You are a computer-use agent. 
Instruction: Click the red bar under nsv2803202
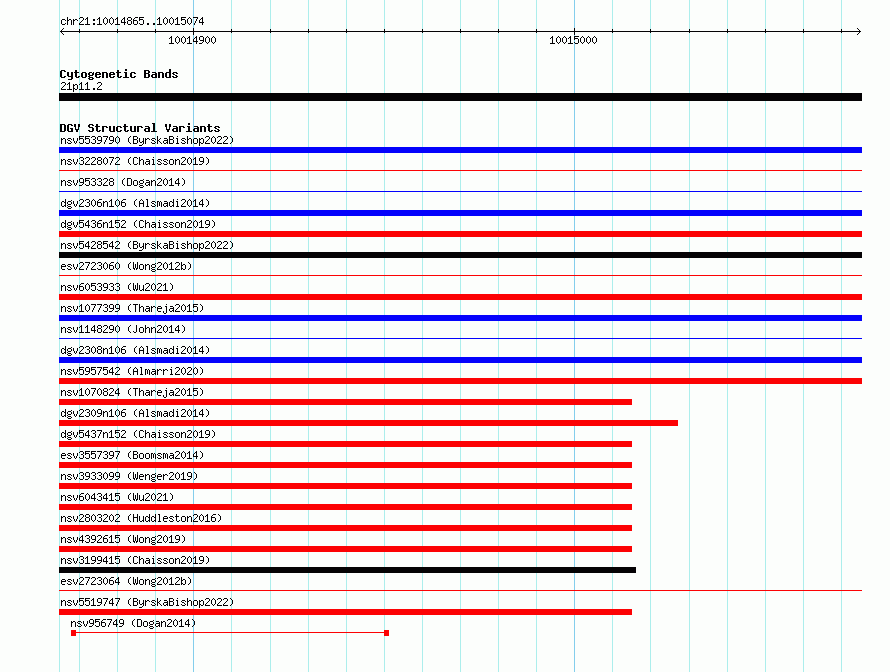[346, 528]
